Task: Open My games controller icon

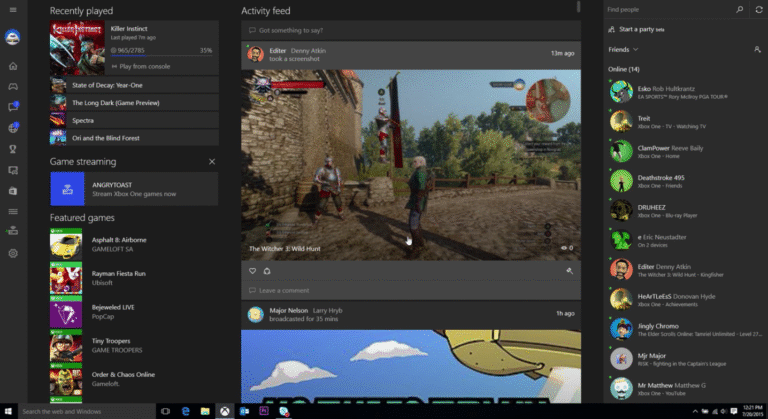Action: click(13, 87)
